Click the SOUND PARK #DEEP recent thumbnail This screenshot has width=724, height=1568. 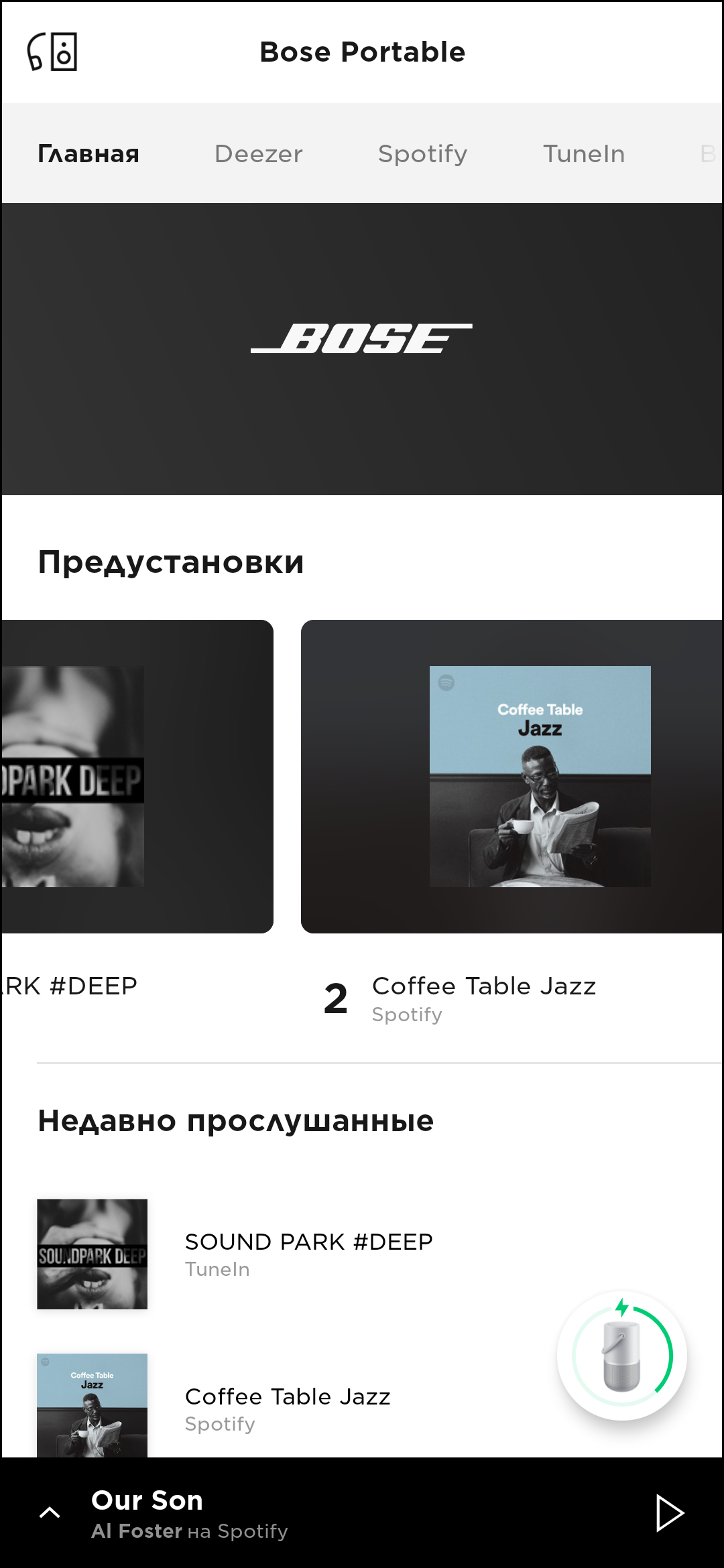92,1254
